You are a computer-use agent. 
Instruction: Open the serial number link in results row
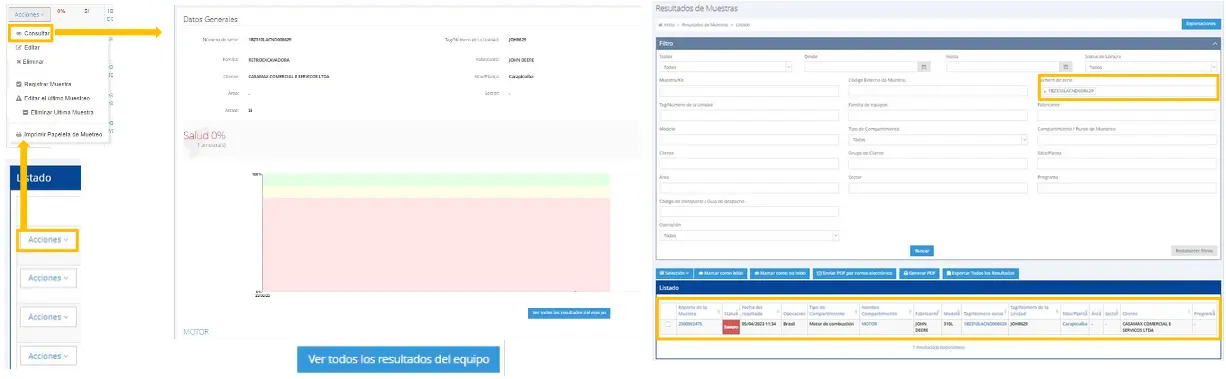(x=984, y=324)
